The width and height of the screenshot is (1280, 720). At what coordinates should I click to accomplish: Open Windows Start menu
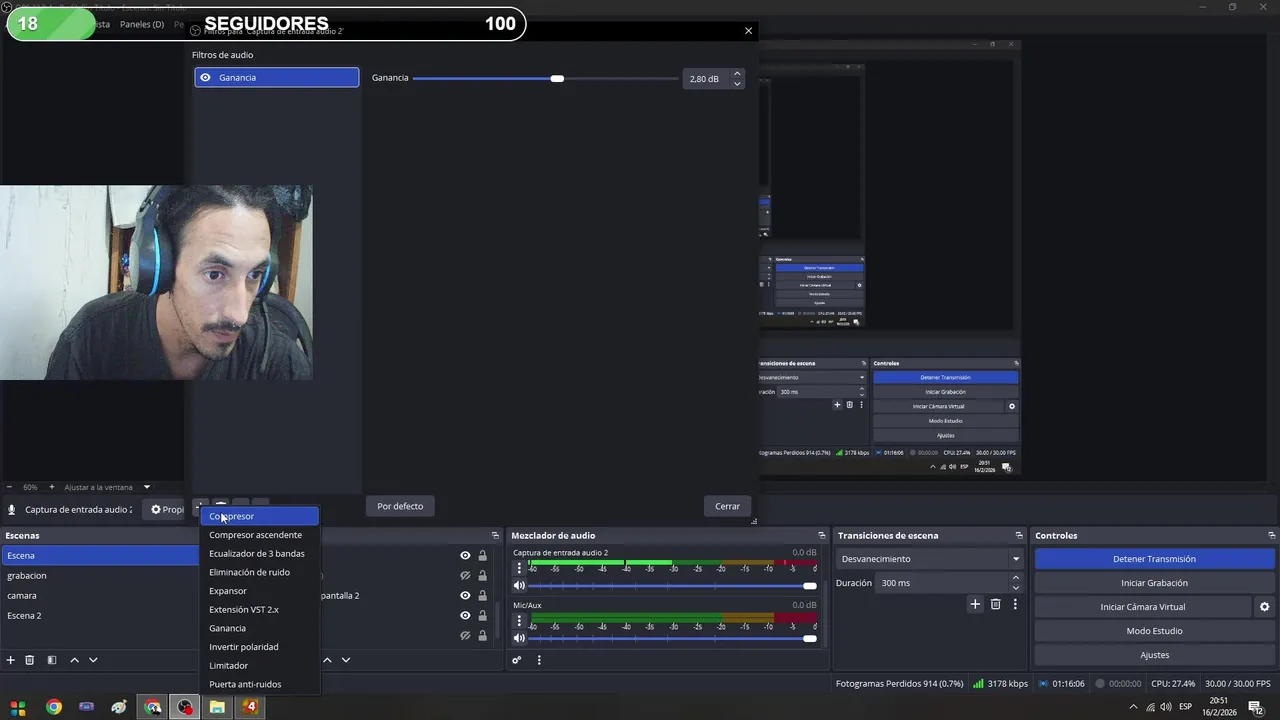[x=18, y=707]
